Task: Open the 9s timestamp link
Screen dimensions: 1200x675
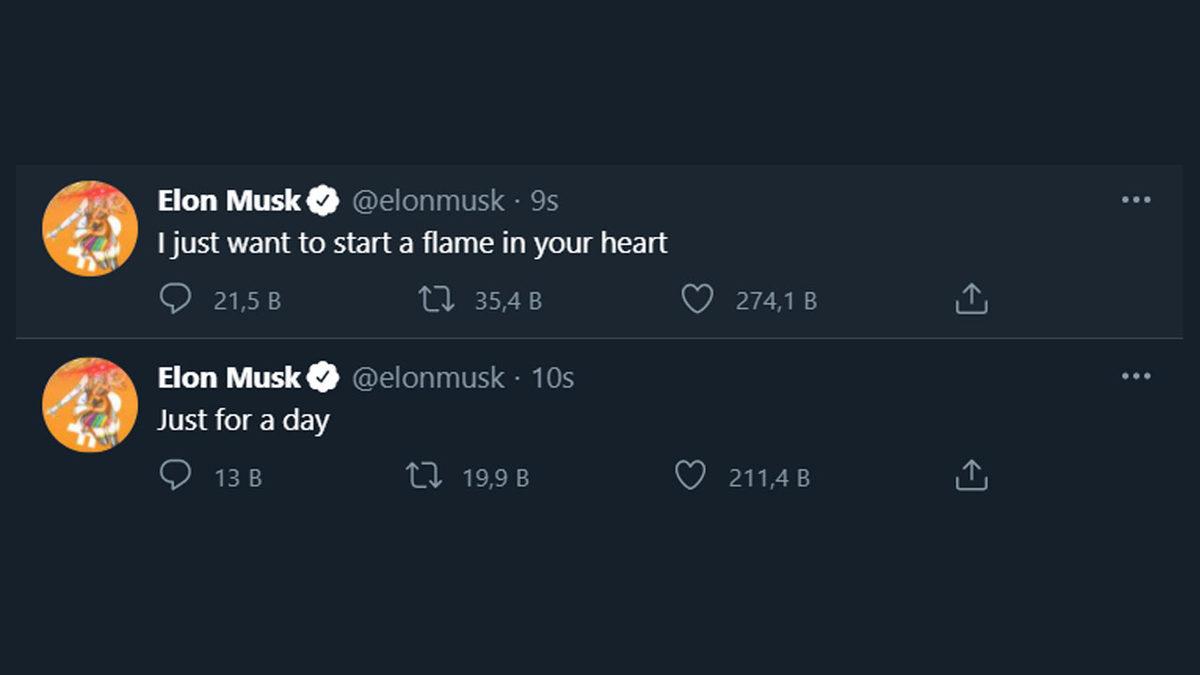Action: (x=544, y=201)
